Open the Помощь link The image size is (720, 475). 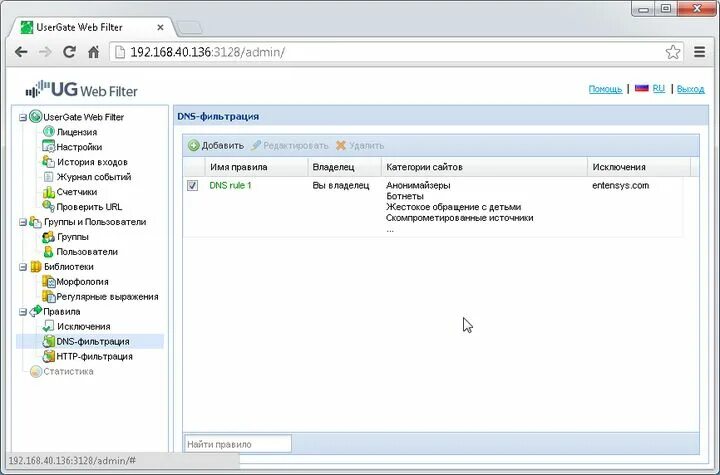click(605, 89)
